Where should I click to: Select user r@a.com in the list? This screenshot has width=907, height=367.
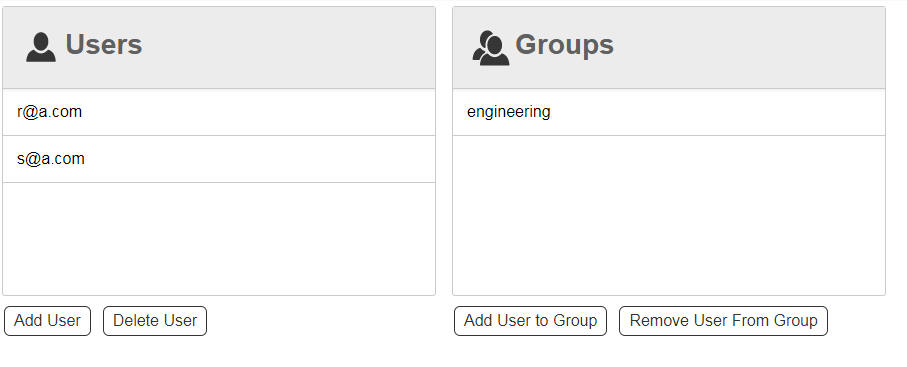click(x=219, y=112)
